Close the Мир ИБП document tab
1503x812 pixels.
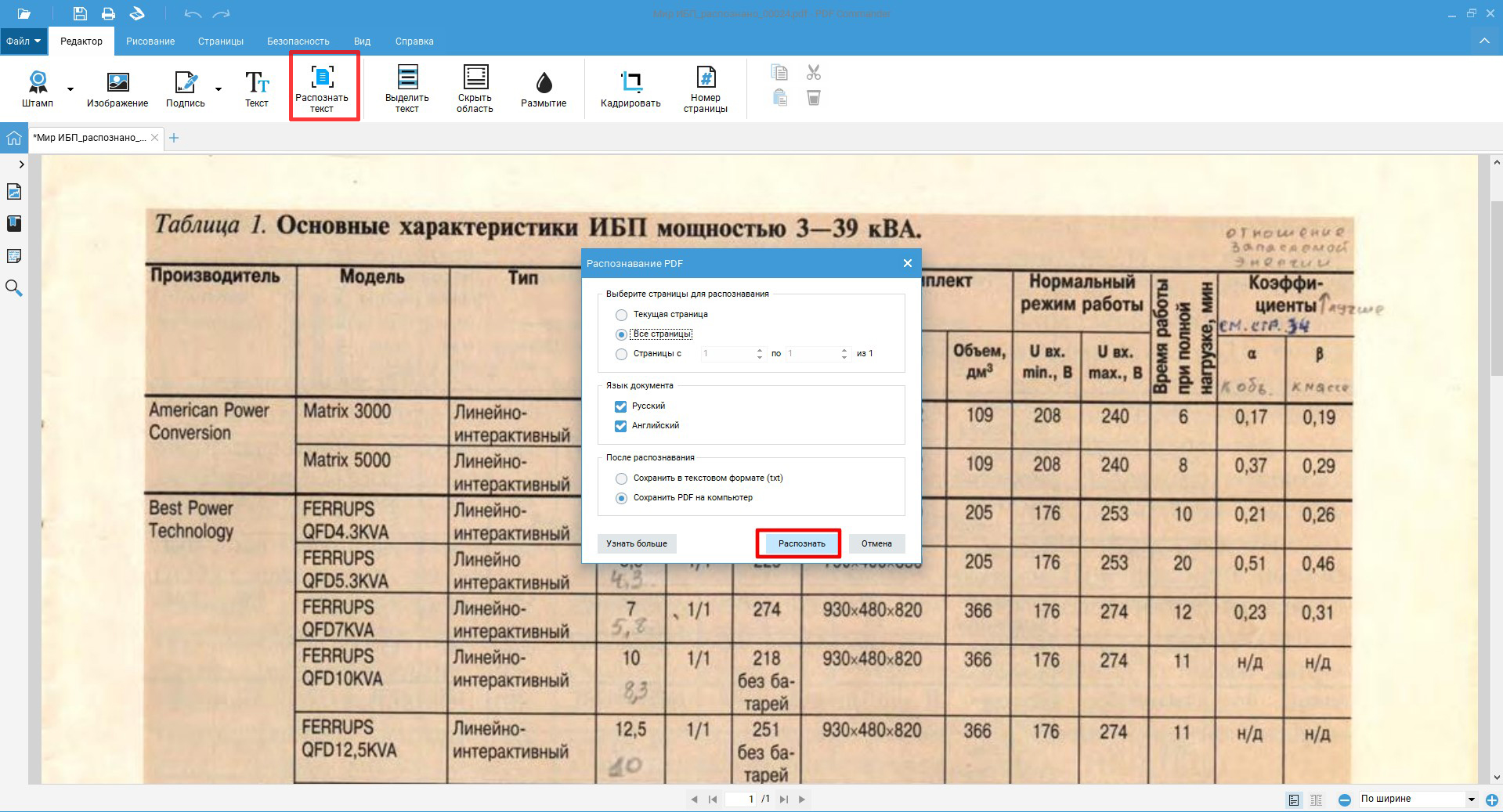[155, 138]
